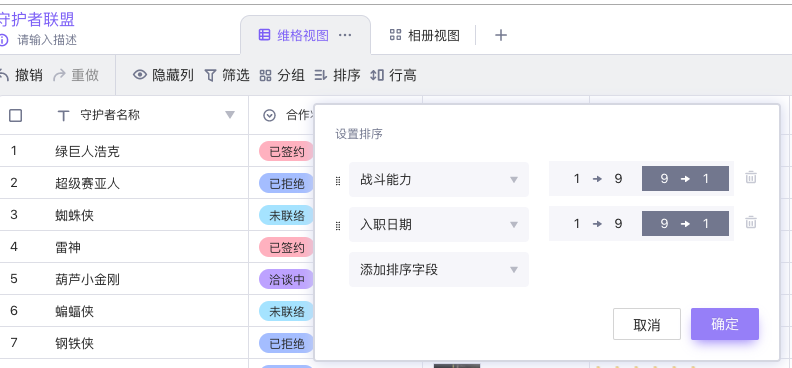This screenshot has height=368, width=792.
Task: Set 战斗能力 sort to ascending 1→9
Action: tap(597, 178)
